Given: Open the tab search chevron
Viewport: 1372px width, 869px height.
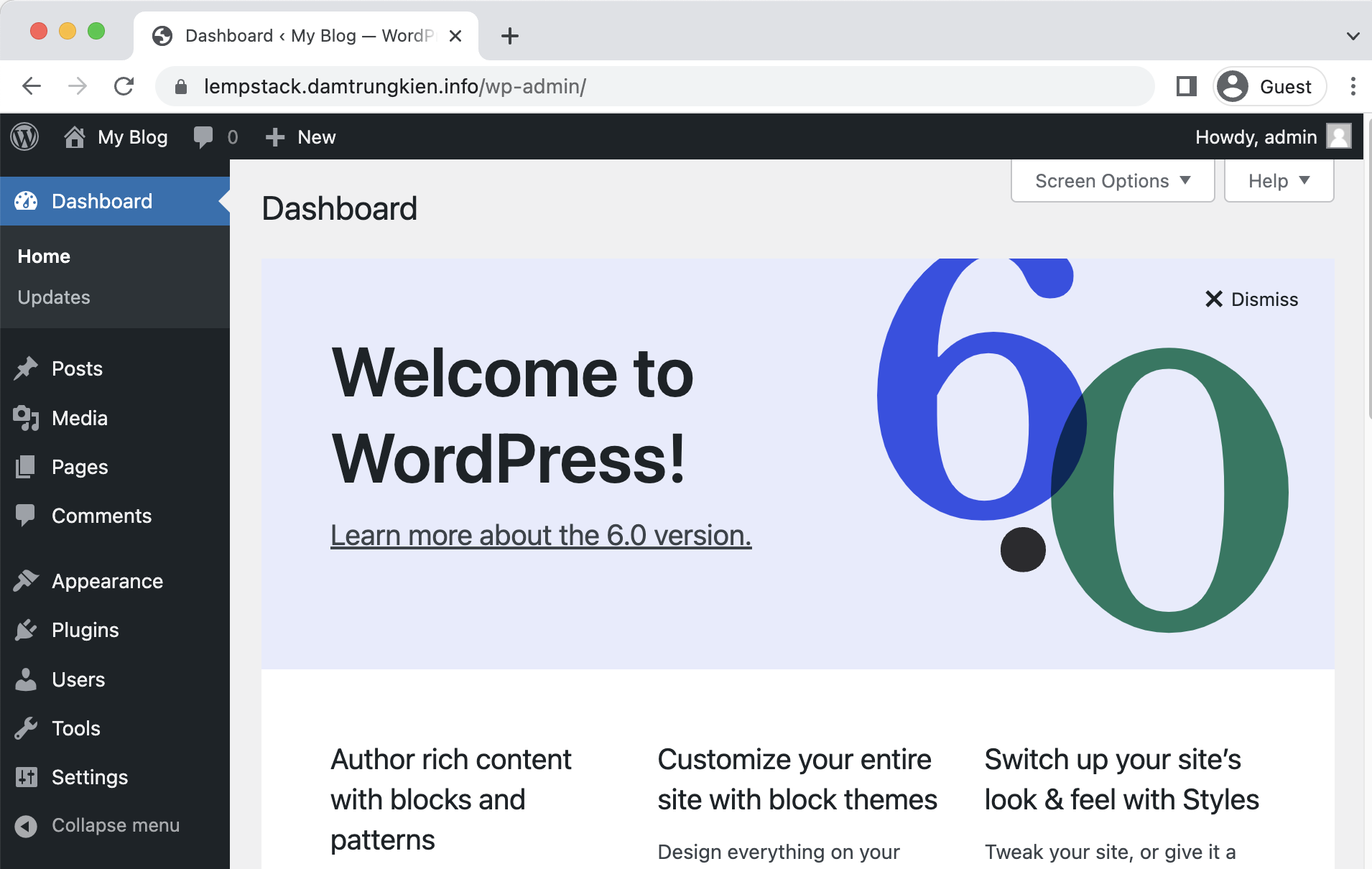Looking at the screenshot, I should tap(1353, 36).
